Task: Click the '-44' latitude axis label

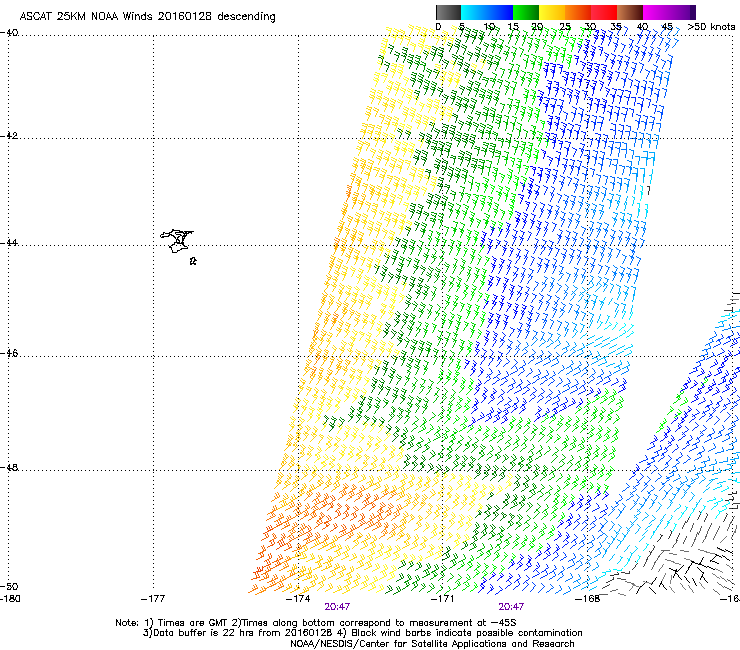Action: pos(9,243)
